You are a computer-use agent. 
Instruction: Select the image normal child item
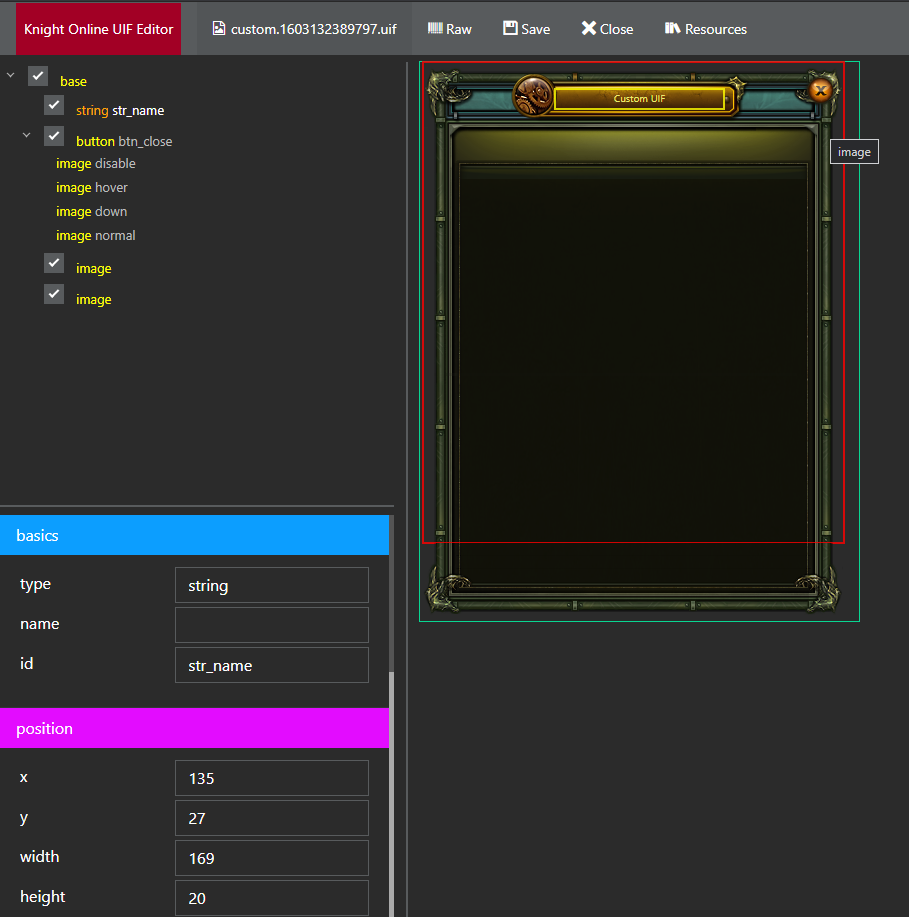point(95,236)
